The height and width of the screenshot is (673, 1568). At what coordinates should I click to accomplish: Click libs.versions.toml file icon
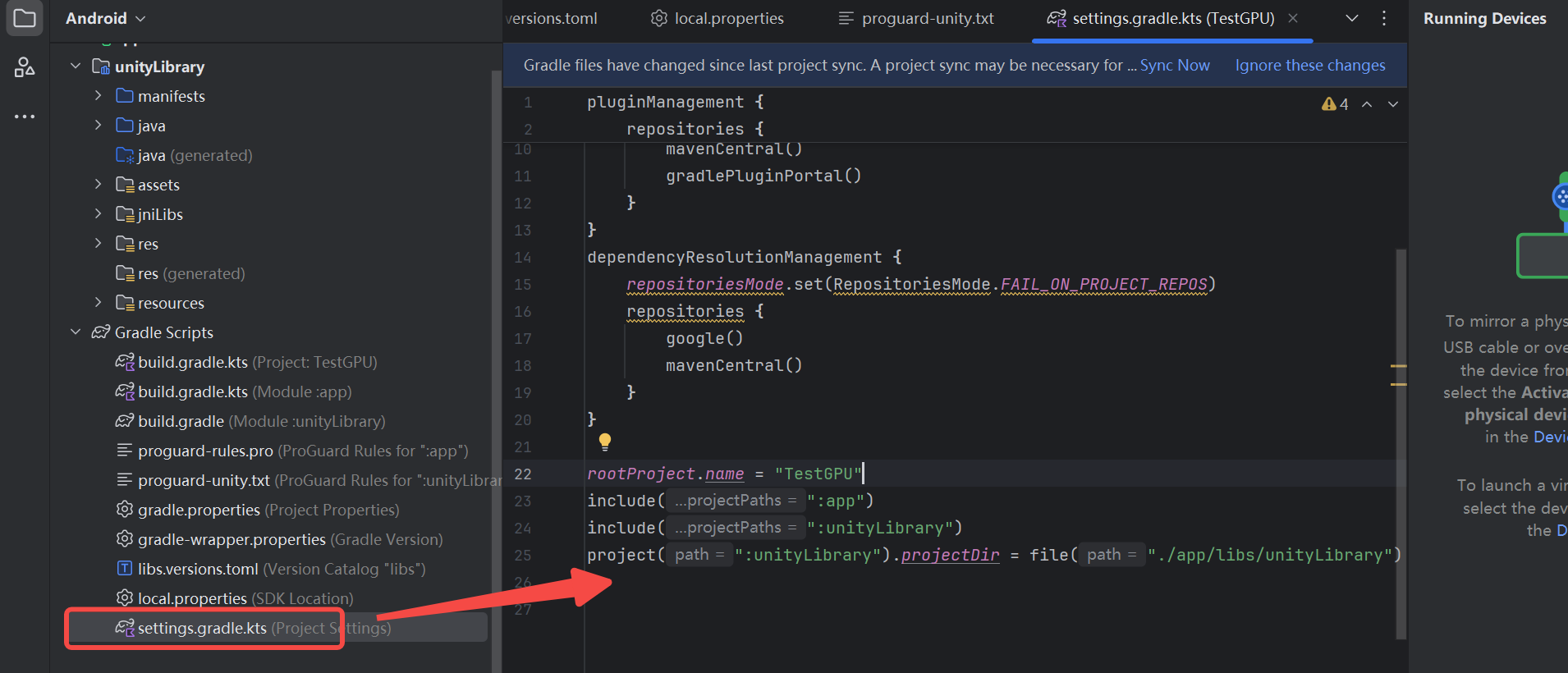click(x=125, y=568)
